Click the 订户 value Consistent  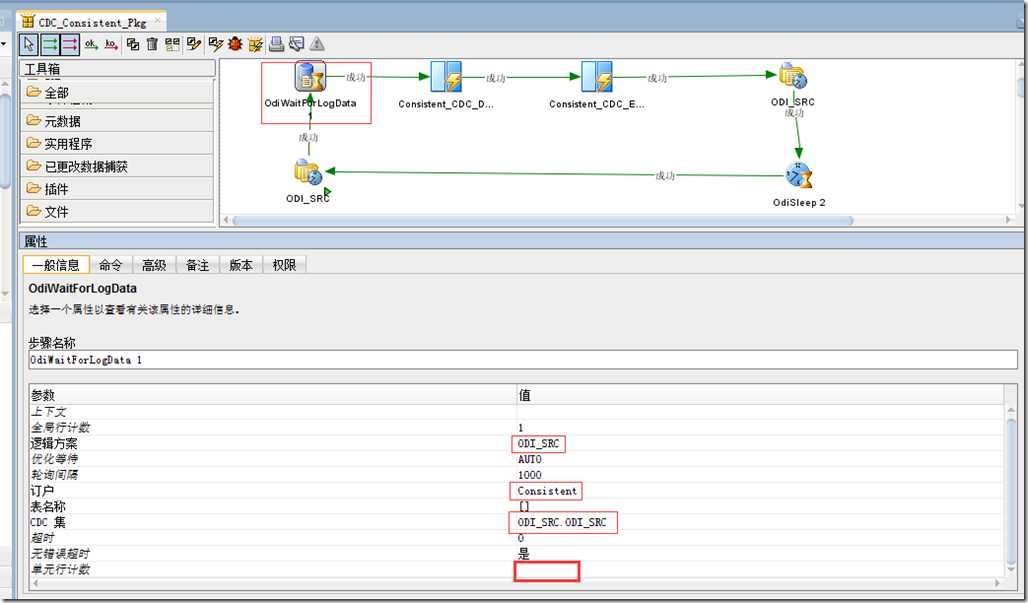pyautogui.click(x=547, y=491)
